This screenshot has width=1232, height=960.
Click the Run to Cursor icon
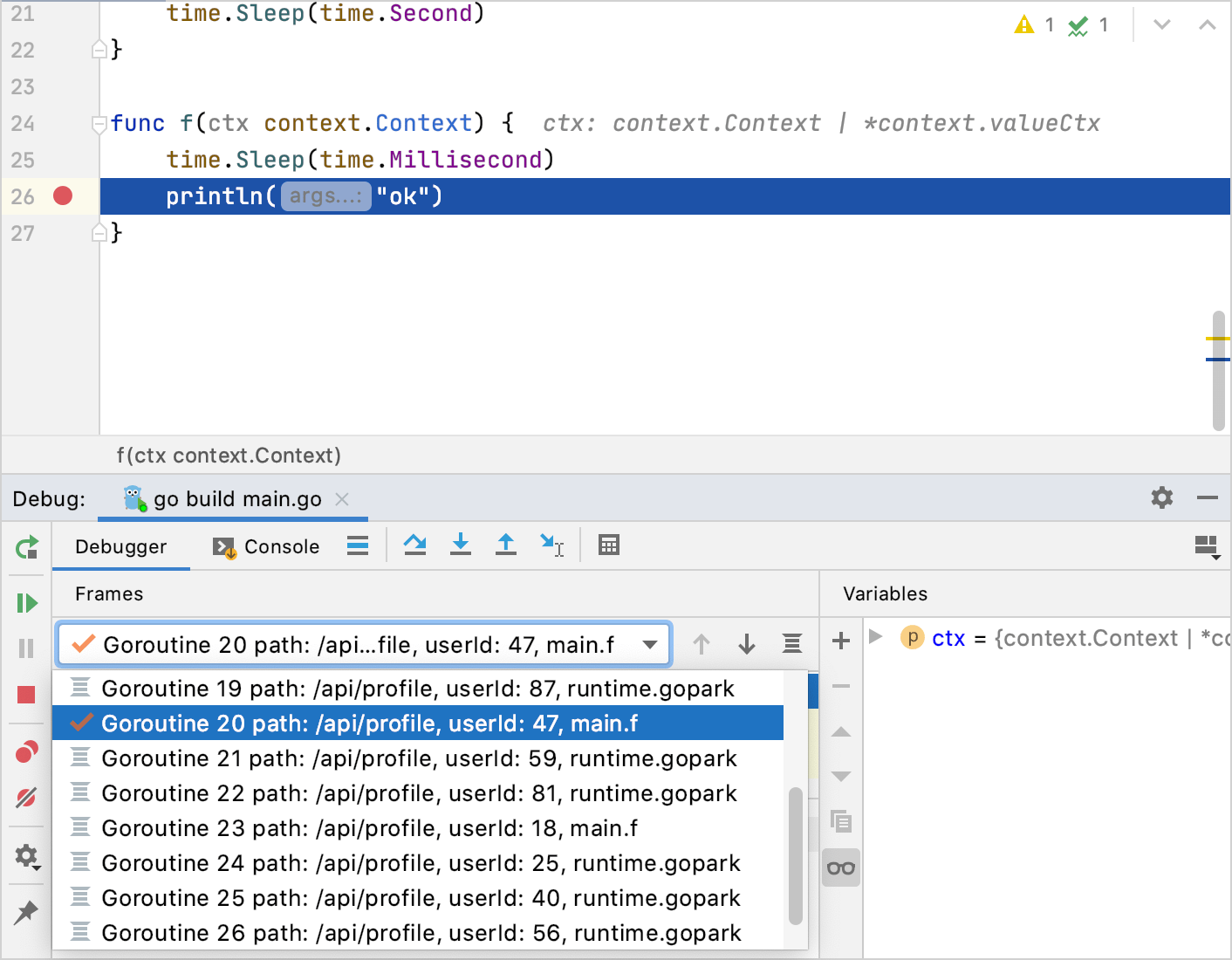click(551, 545)
